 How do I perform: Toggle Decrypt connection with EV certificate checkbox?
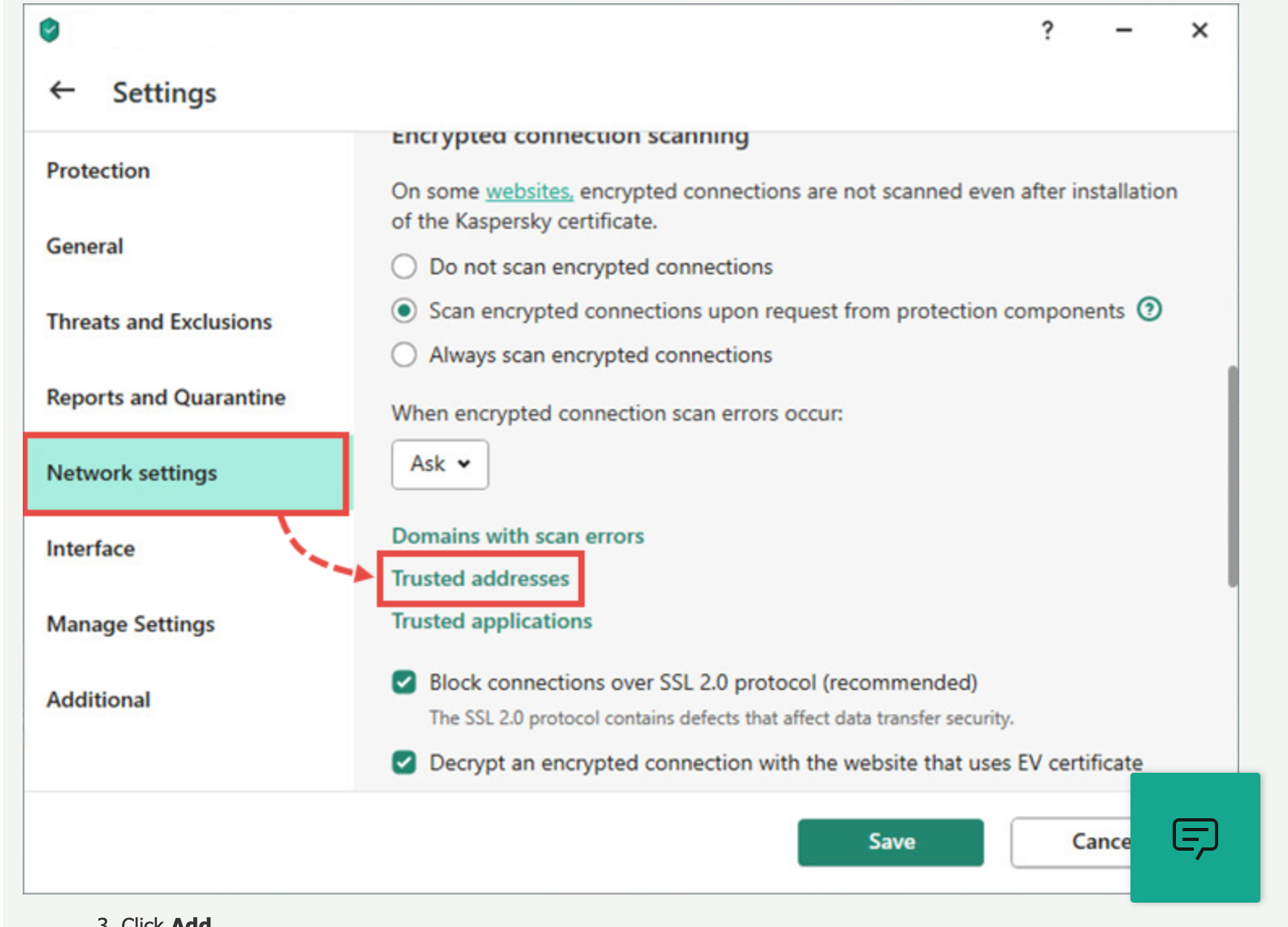click(404, 762)
